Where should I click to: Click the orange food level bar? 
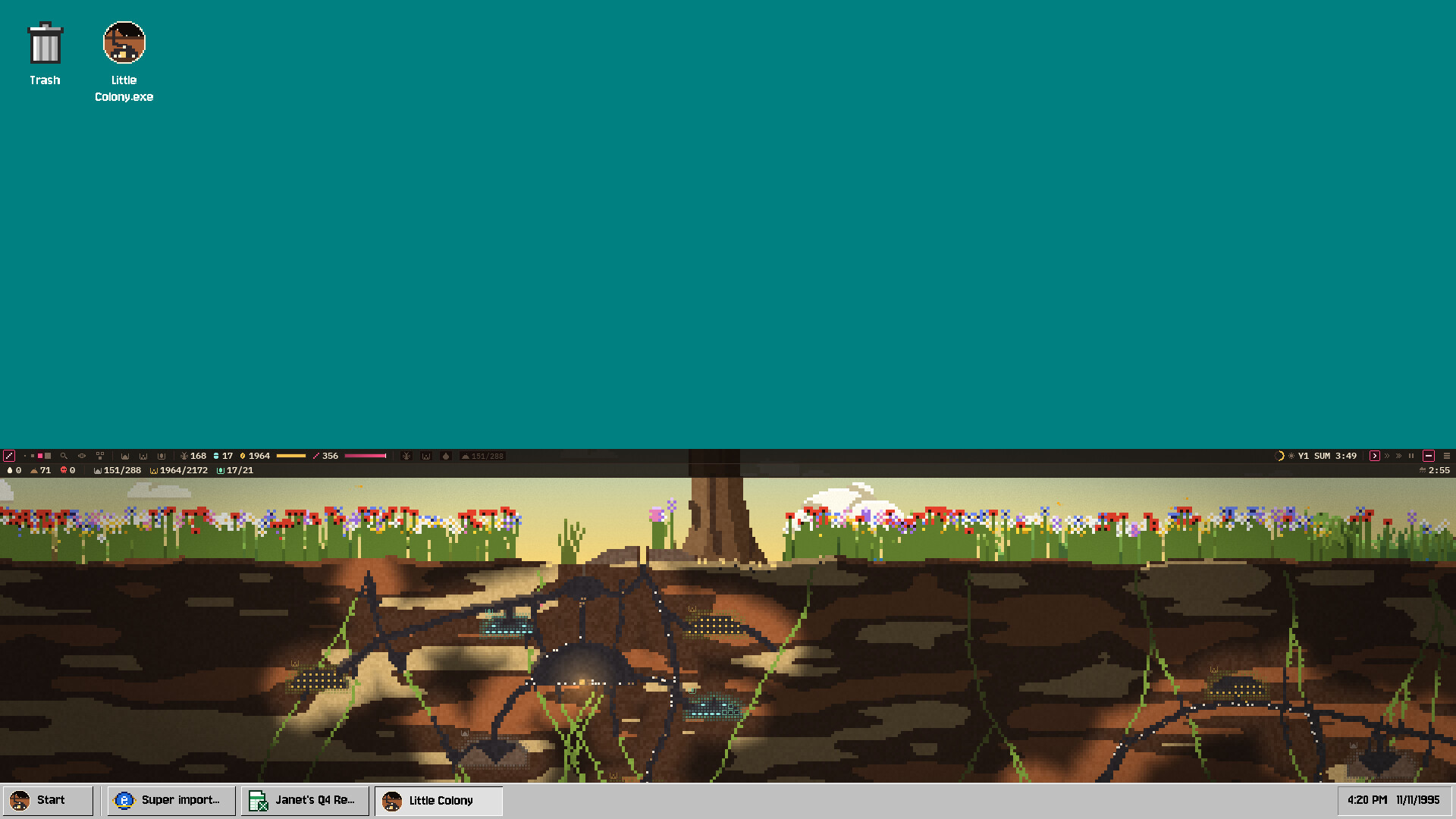point(291,456)
